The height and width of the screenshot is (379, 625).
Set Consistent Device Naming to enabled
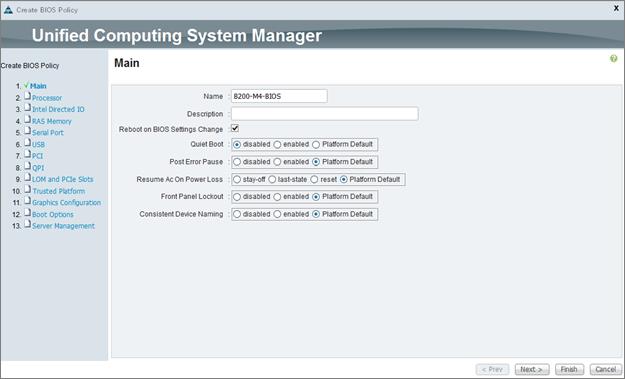click(277, 214)
